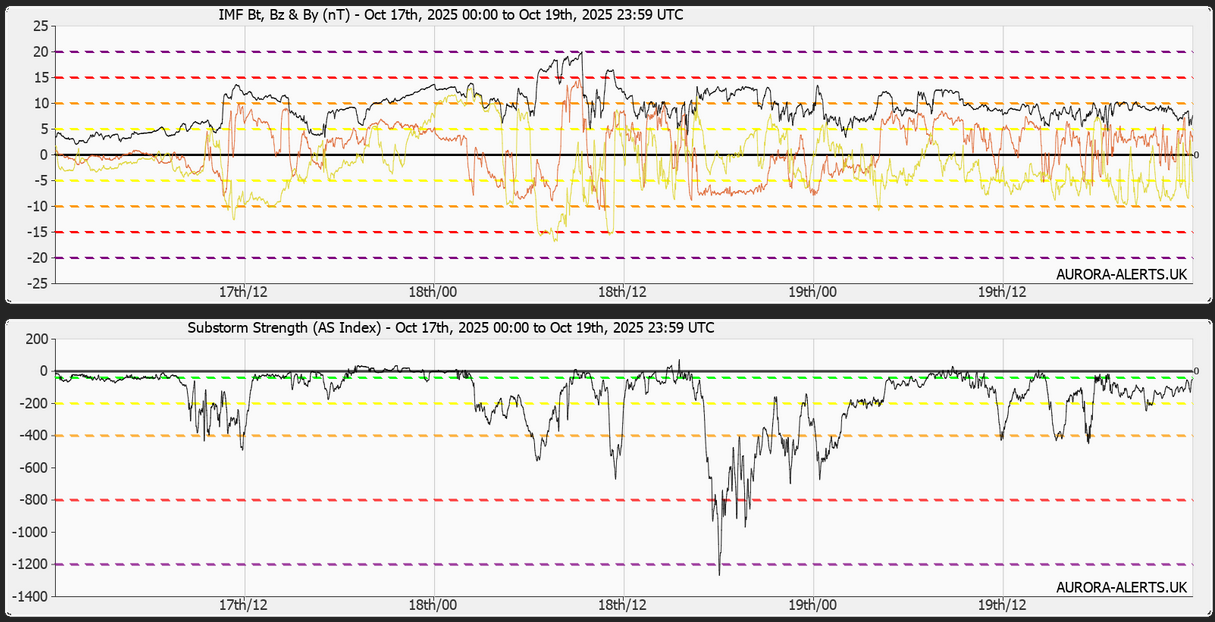The height and width of the screenshot is (622, 1215).
Task: Click the 25 label on the IMF y-axis
Action: pos(40,26)
